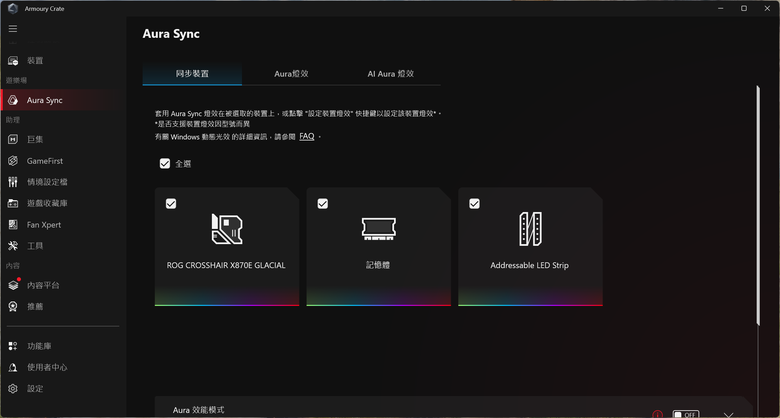This screenshot has width=780, height=418.
Task: Click the 內容 section label in sidebar
Action: [x=13, y=266]
